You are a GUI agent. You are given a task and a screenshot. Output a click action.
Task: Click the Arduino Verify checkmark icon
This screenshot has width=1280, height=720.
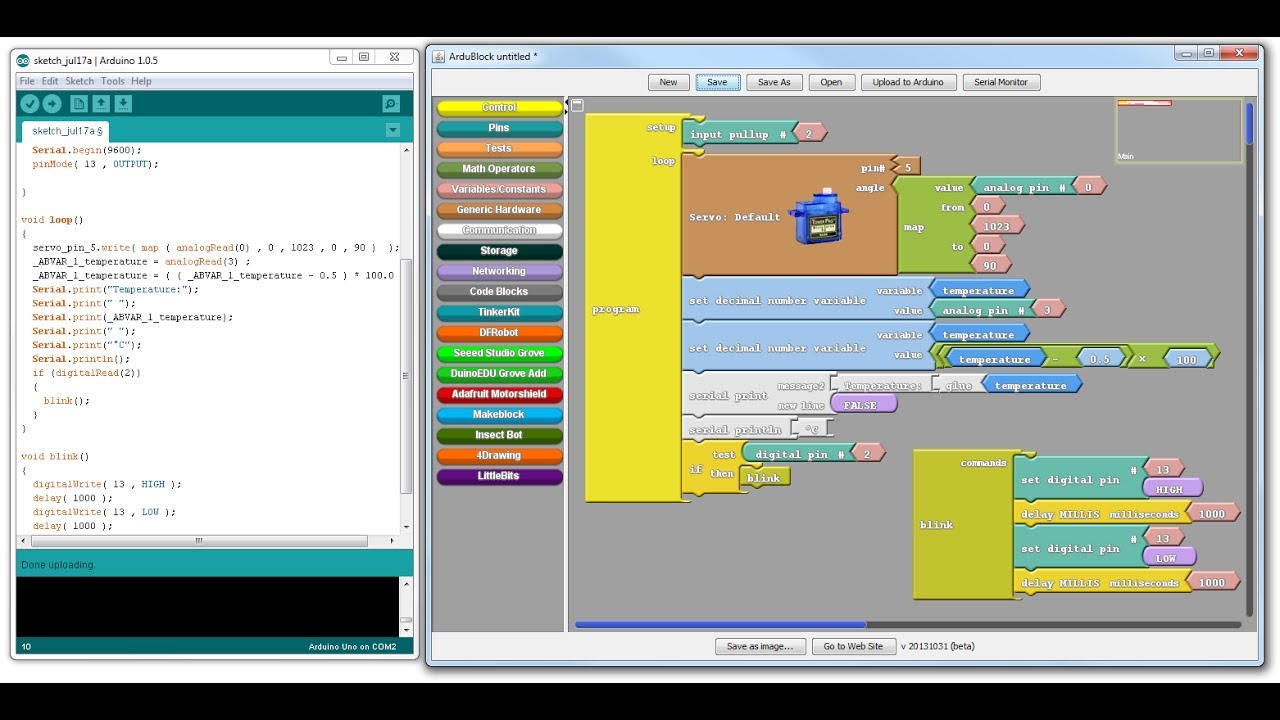coord(29,103)
